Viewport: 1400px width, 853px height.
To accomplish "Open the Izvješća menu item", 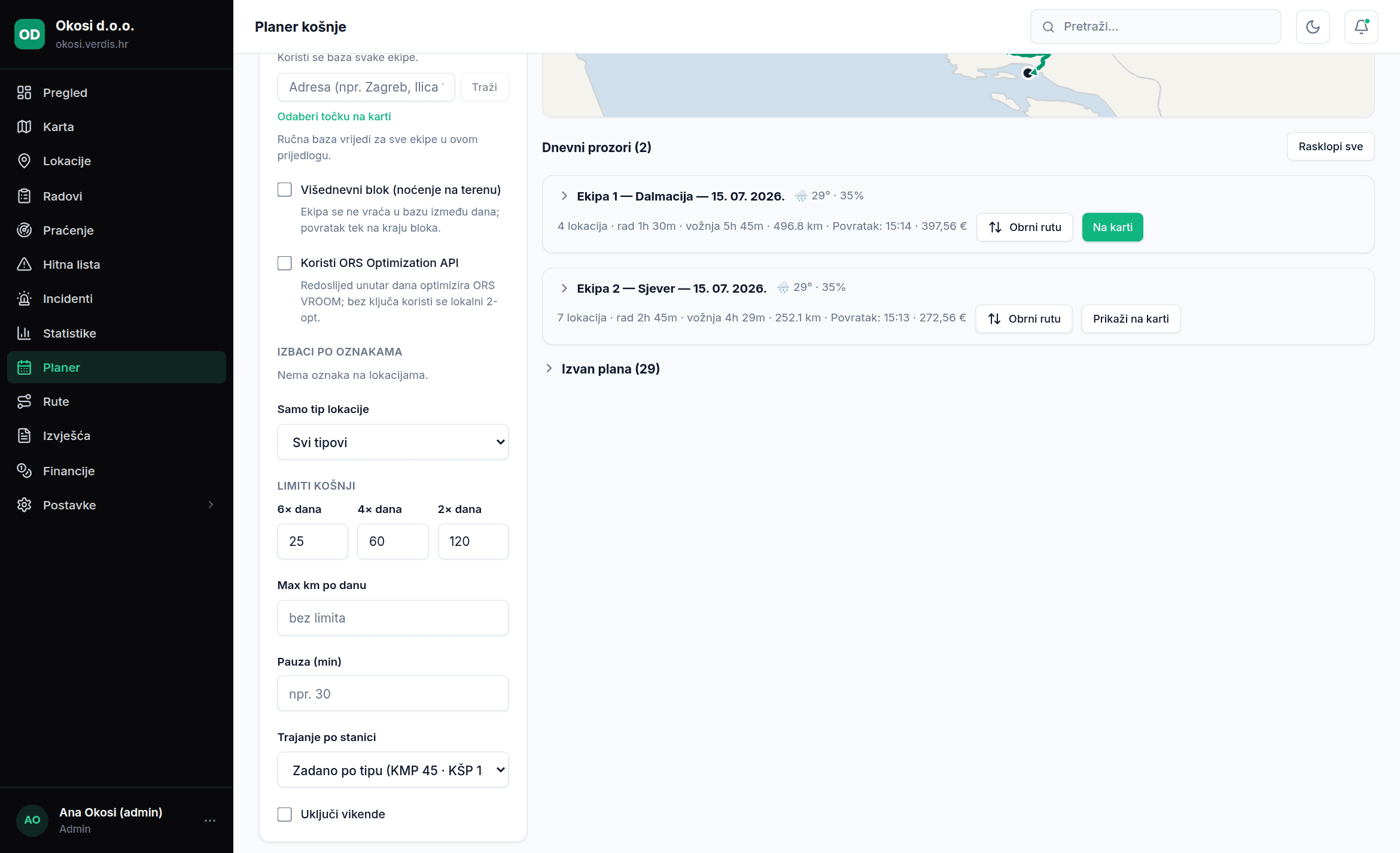I will point(117,435).
